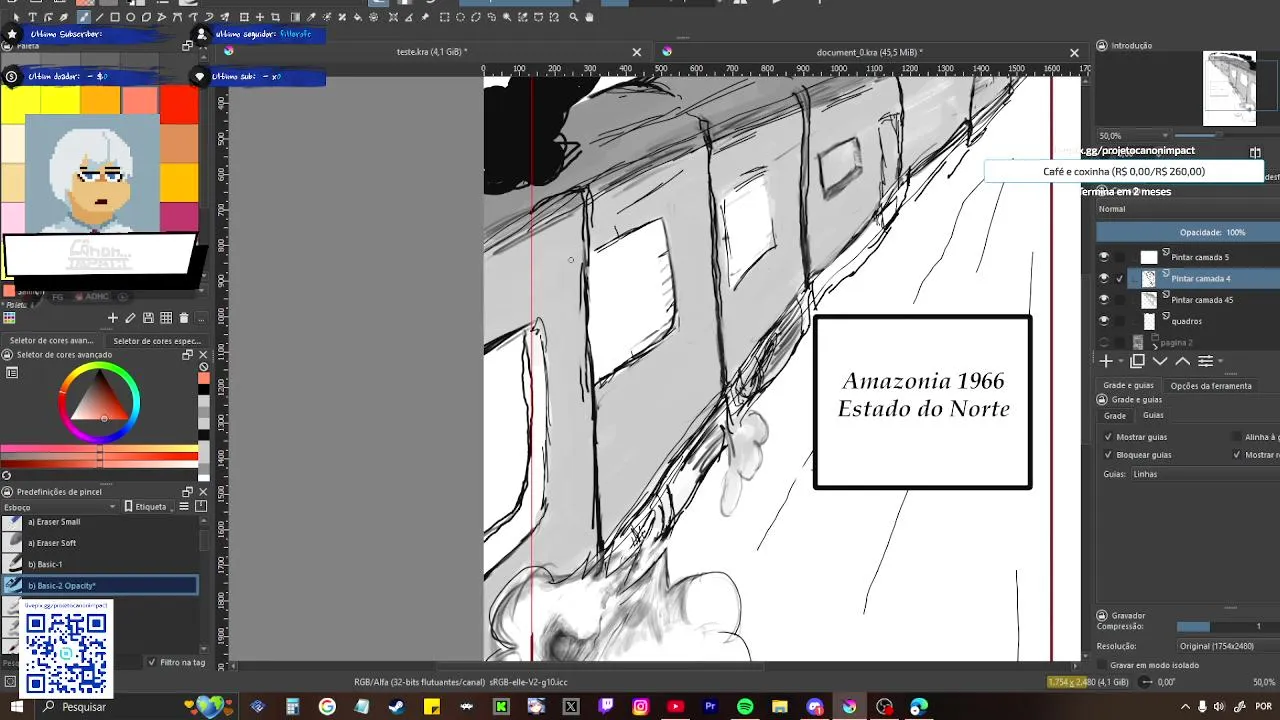Toggle the Mostrar guias checkbox
The image size is (1280, 720).
1108,437
